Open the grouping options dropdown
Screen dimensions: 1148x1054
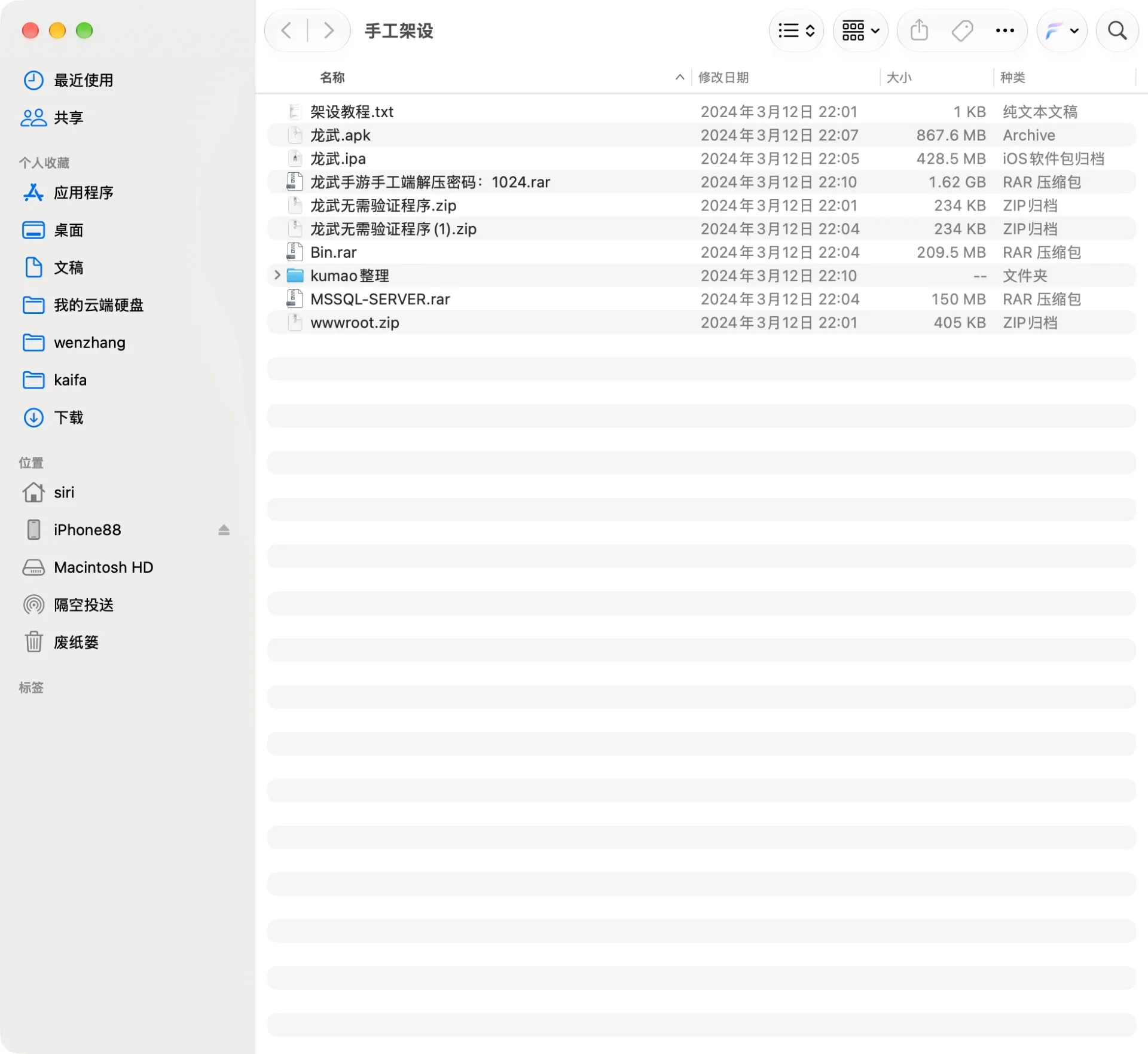[x=860, y=30]
